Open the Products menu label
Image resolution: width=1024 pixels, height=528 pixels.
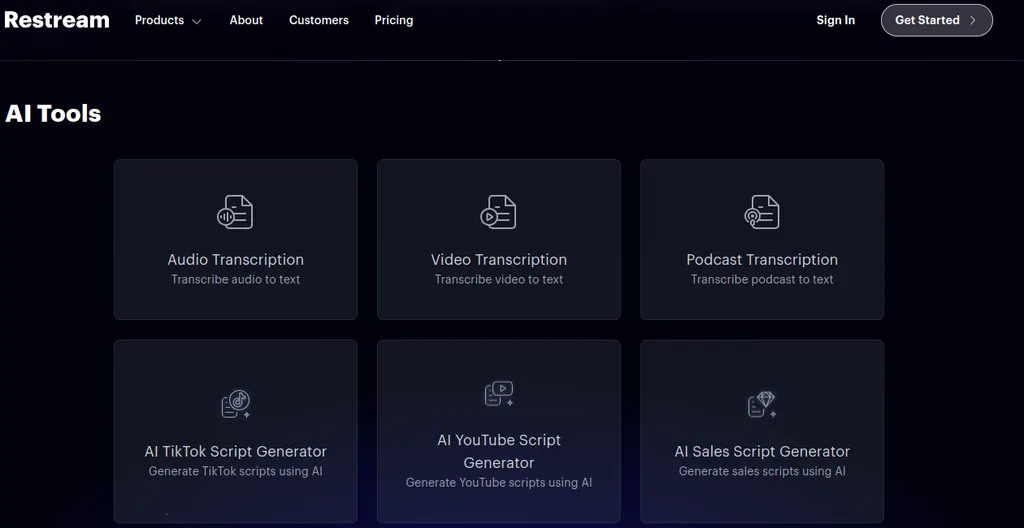click(159, 20)
